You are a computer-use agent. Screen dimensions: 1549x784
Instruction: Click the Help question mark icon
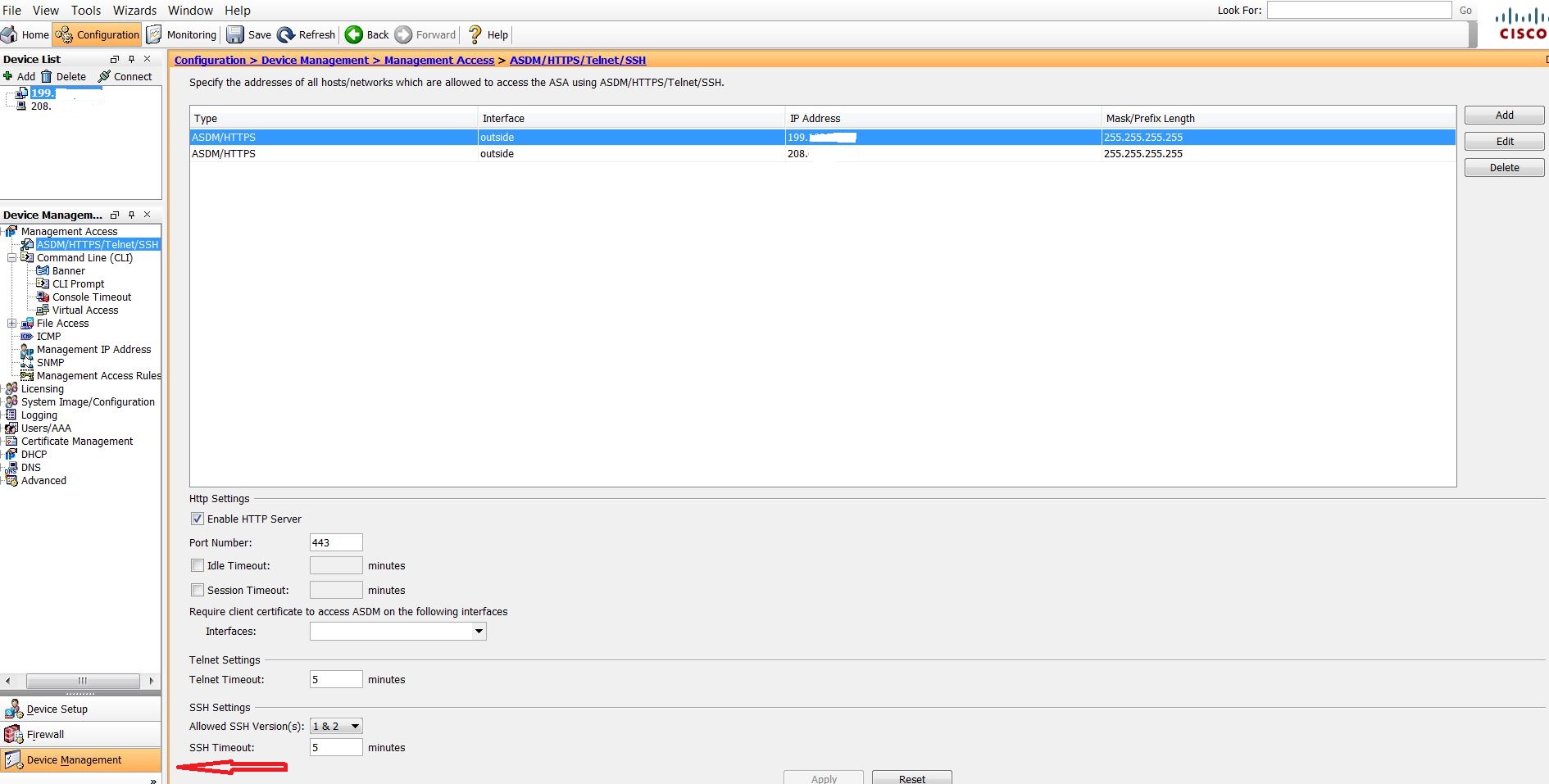(x=475, y=34)
